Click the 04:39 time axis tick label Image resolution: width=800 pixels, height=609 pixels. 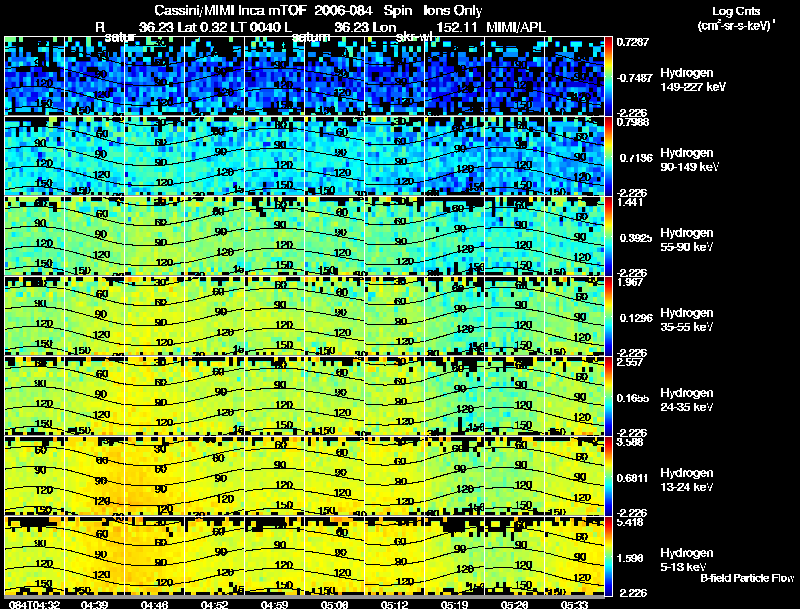click(94, 604)
